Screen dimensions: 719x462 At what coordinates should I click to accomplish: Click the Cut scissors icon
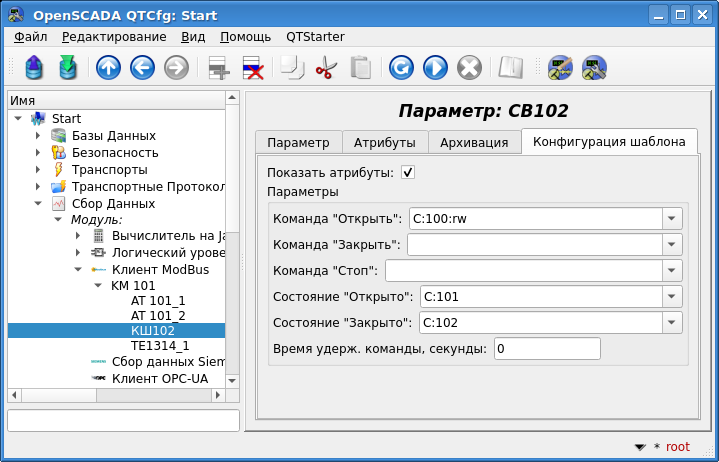pyautogui.click(x=326, y=68)
